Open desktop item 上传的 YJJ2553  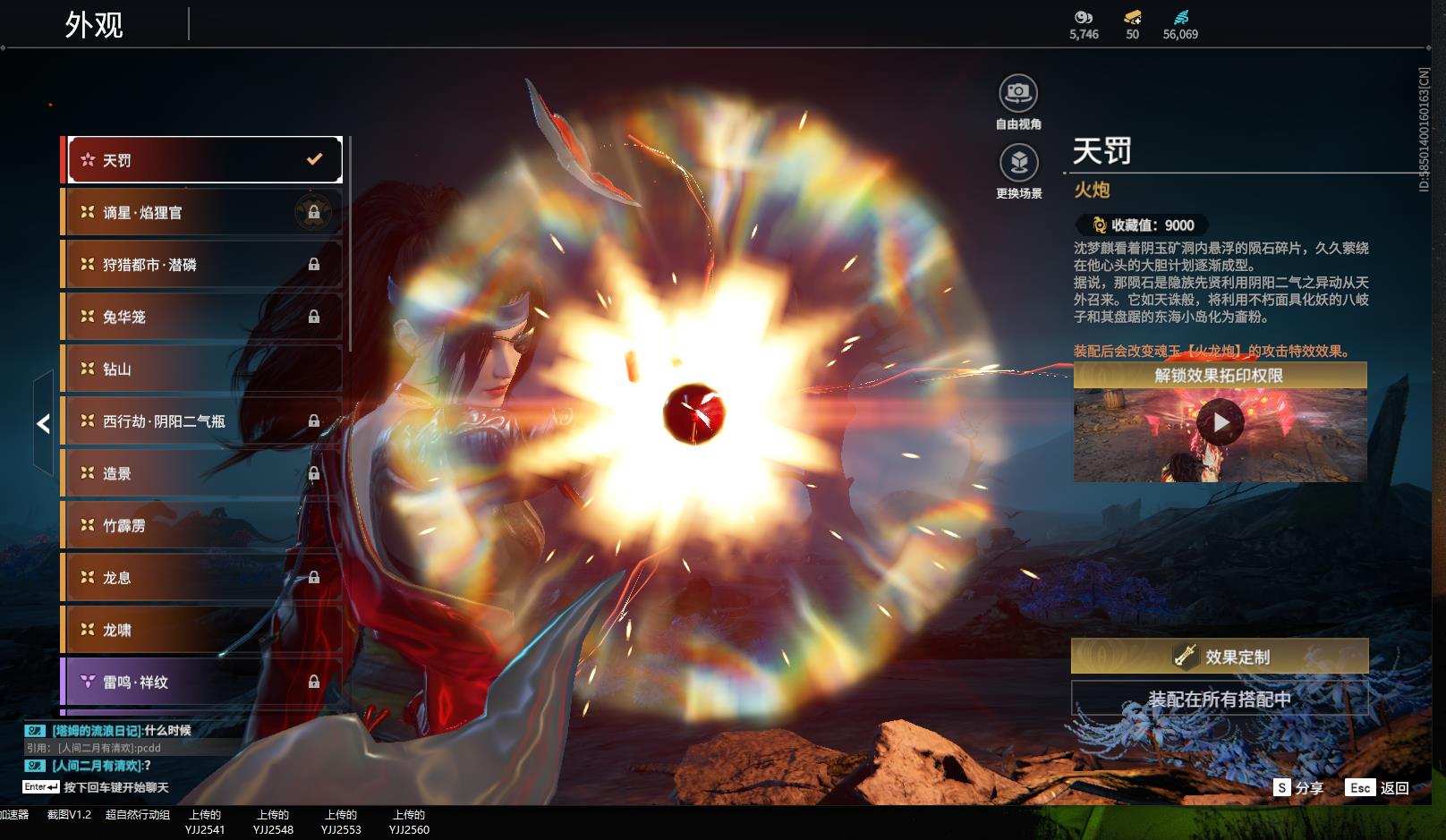pos(341,822)
